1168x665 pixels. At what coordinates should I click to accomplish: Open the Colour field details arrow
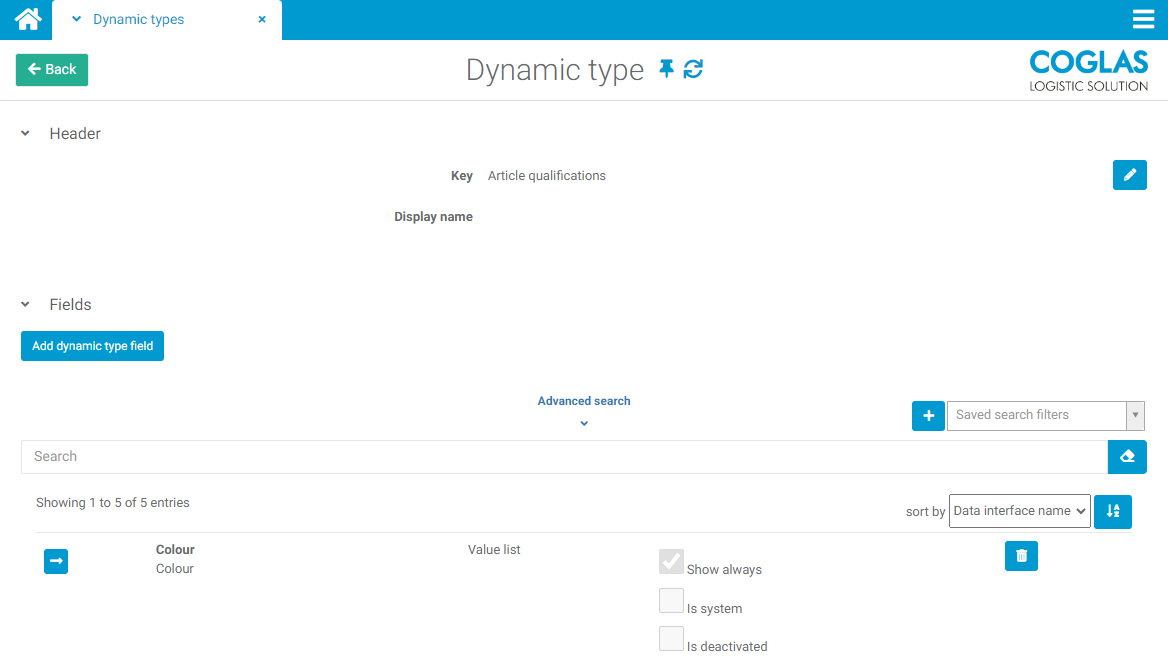pyautogui.click(x=56, y=562)
